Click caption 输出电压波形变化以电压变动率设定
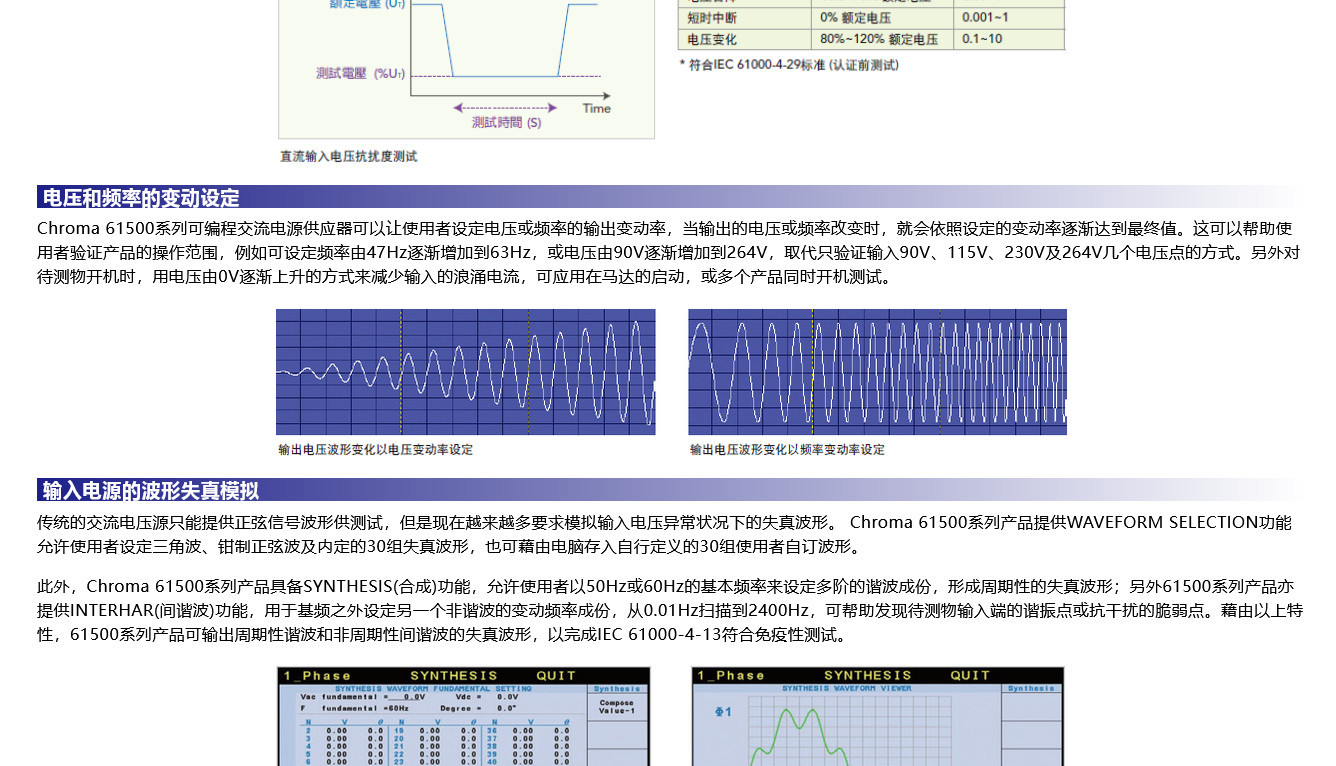 [x=375, y=450]
